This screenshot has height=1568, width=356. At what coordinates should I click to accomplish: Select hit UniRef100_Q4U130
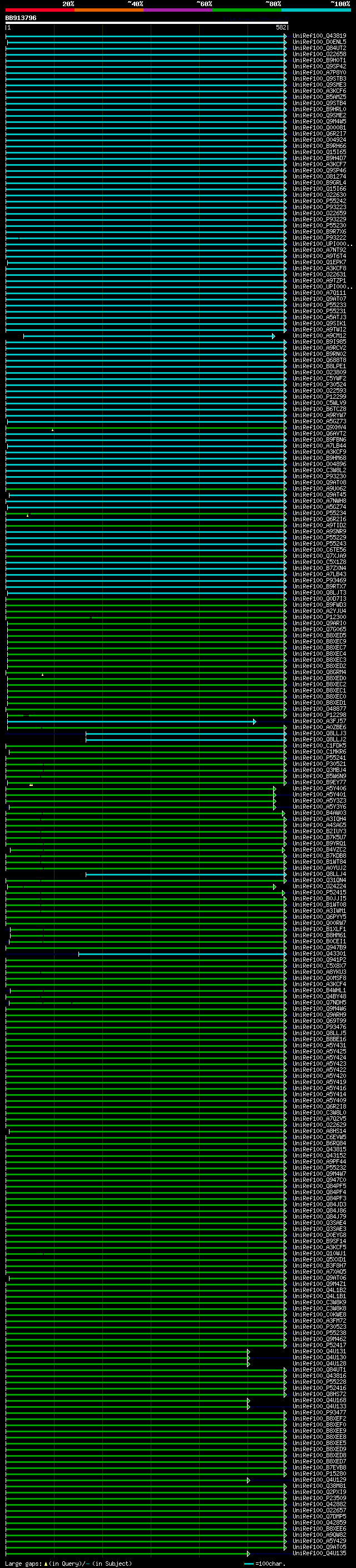[x=319, y=1358]
